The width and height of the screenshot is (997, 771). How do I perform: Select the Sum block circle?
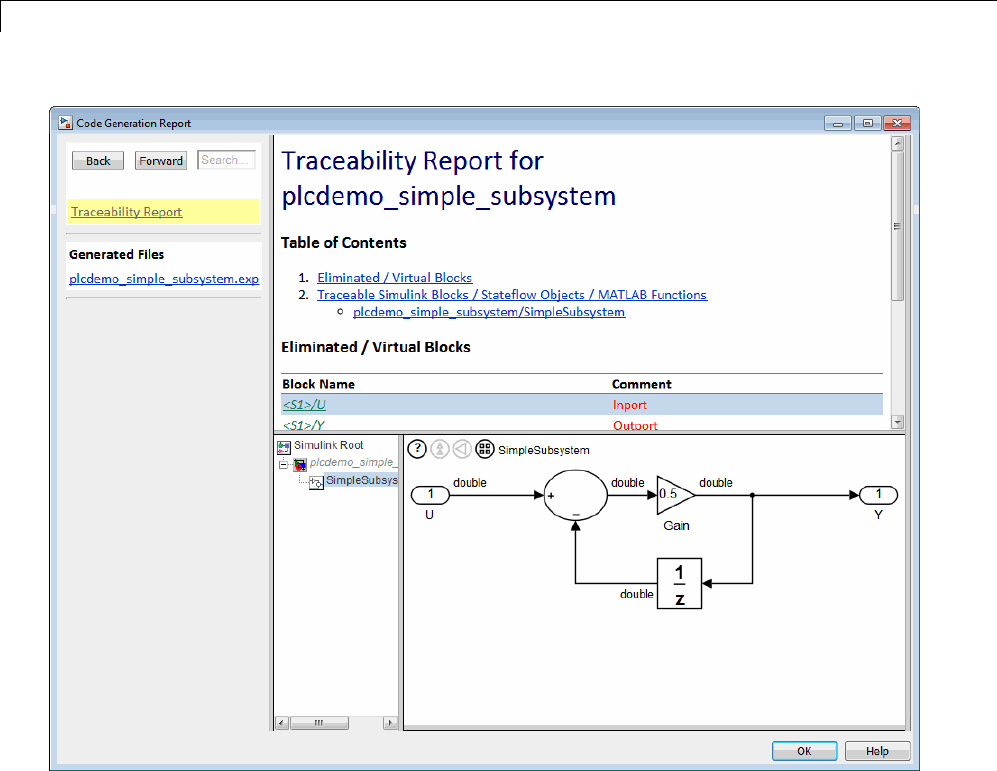point(575,495)
